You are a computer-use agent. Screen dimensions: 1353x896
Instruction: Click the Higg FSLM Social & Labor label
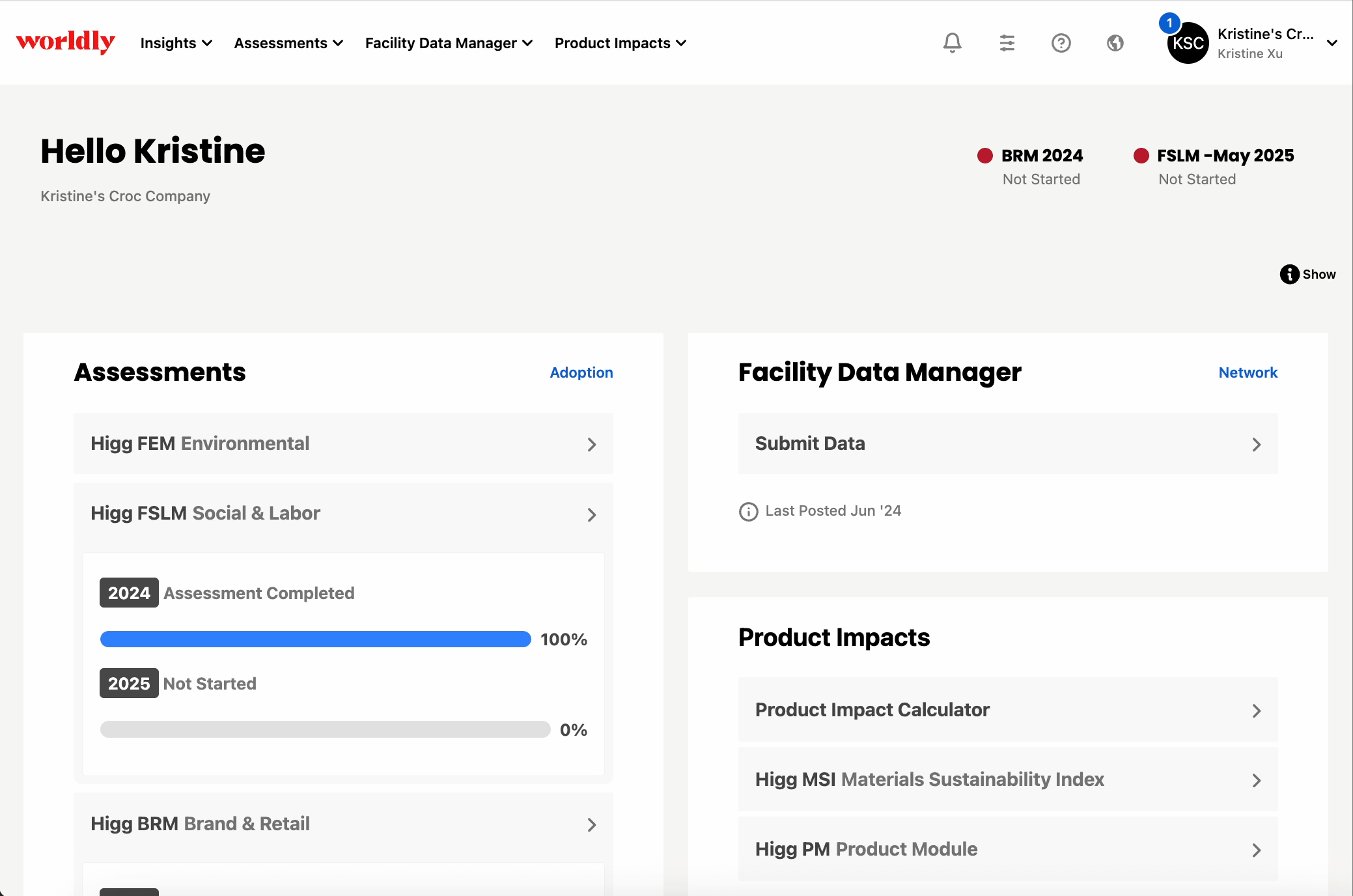pyautogui.click(x=205, y=513)
